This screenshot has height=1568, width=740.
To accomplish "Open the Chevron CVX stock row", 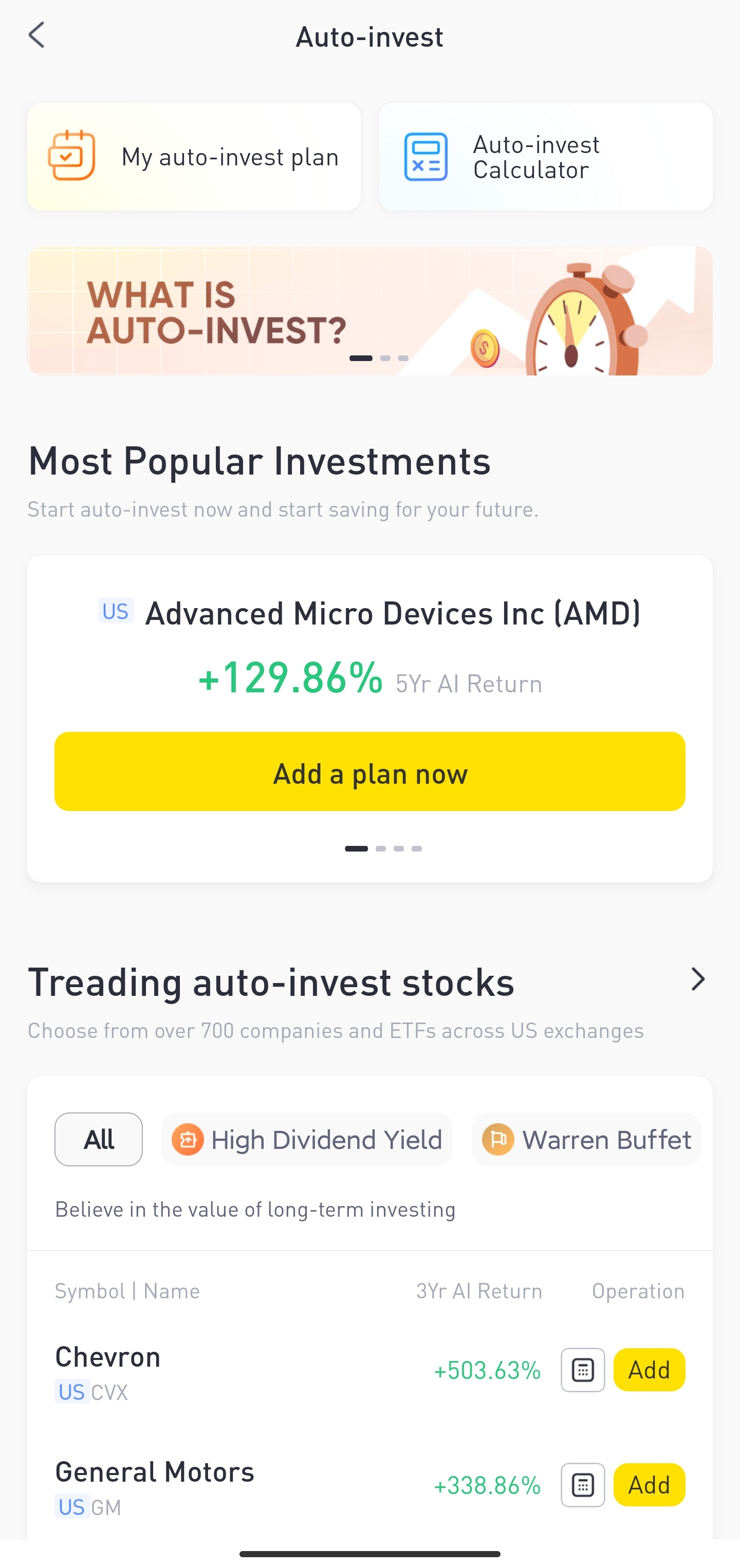I will [x=183, y=1372].
